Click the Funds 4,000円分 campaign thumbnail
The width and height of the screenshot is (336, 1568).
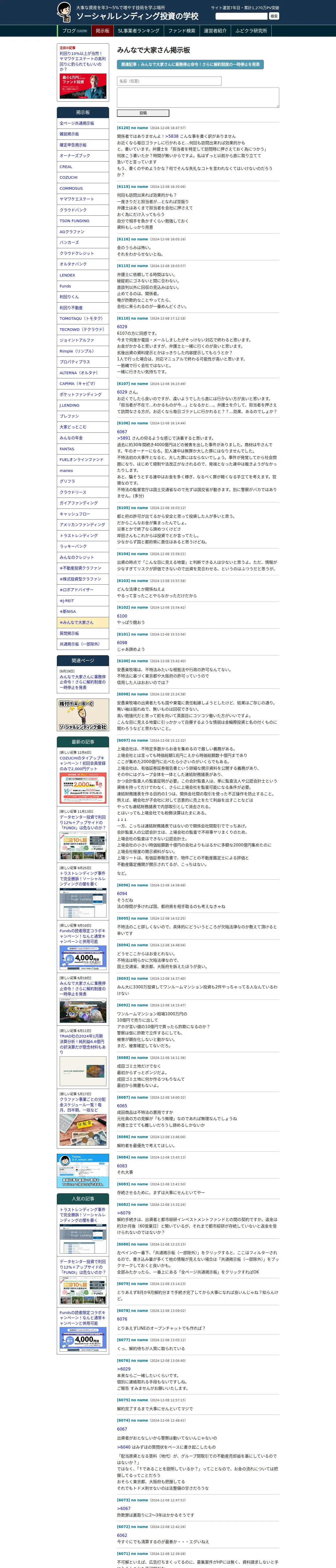83,958
